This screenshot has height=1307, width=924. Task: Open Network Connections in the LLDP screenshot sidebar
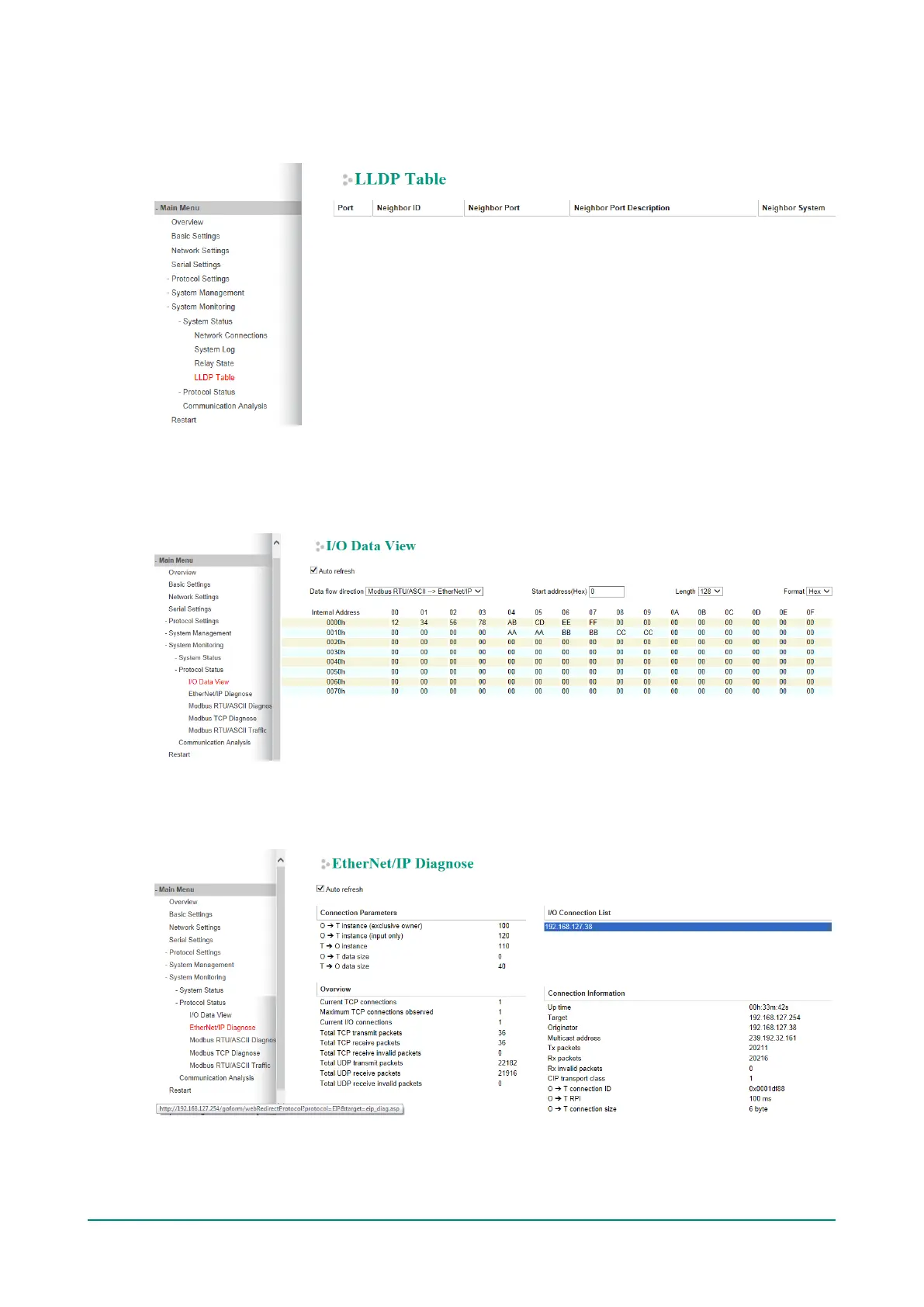click(230, 335)
